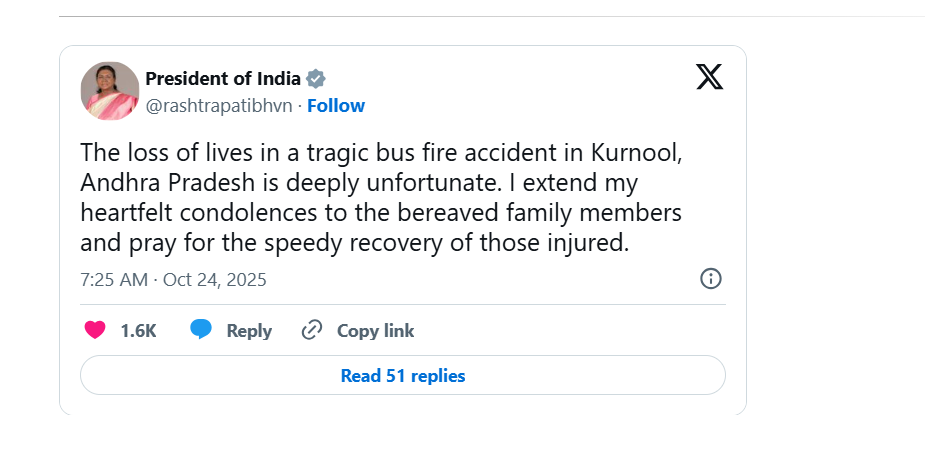Viewport: 925px width, 472px height.
Task: Click the words Andhra Pradesh in the tweet
Action: pyautogui.click(x=155, y=184)
